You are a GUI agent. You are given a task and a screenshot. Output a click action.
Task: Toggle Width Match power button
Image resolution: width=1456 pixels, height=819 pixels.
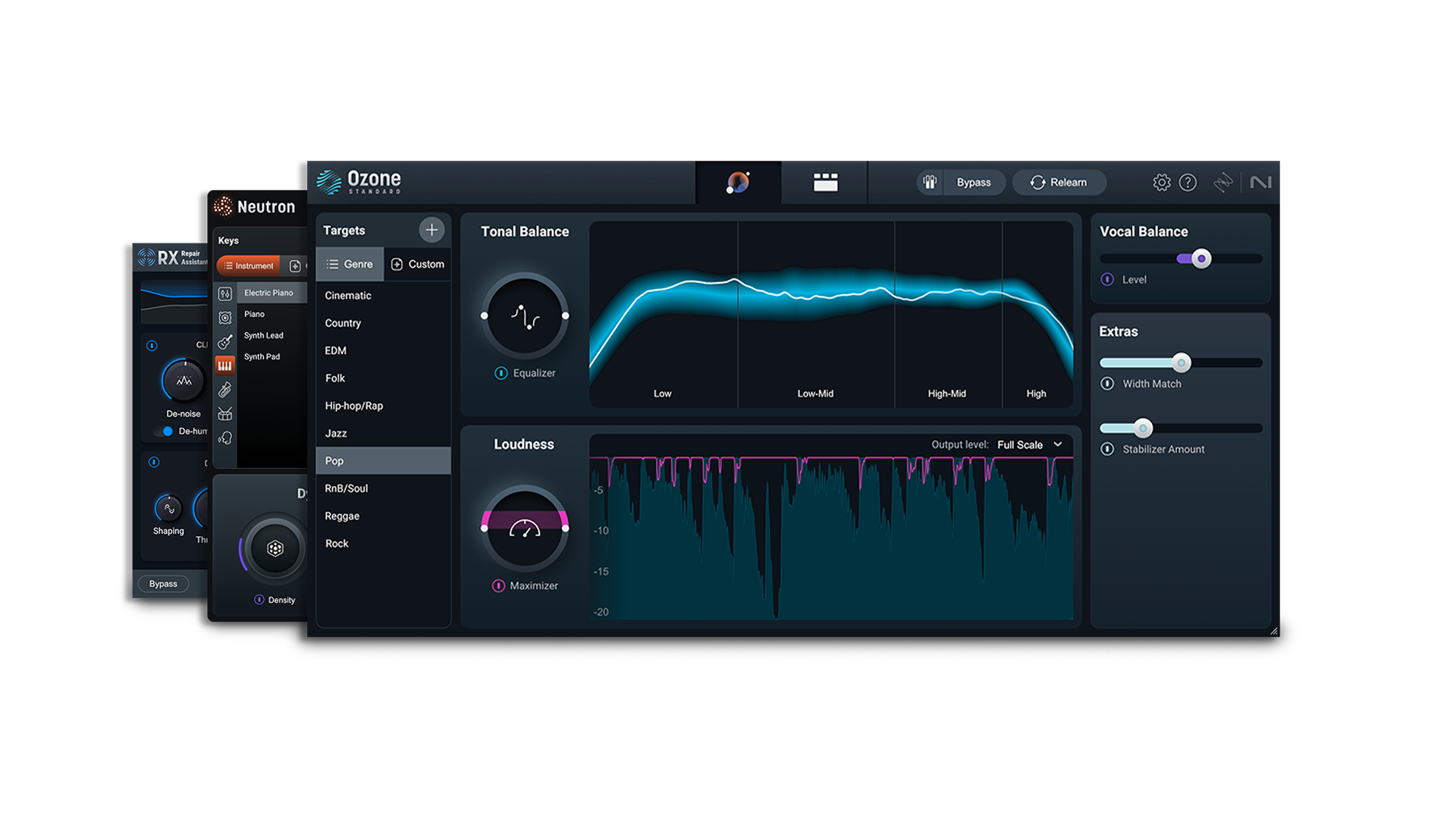[x=1107, y=384]
